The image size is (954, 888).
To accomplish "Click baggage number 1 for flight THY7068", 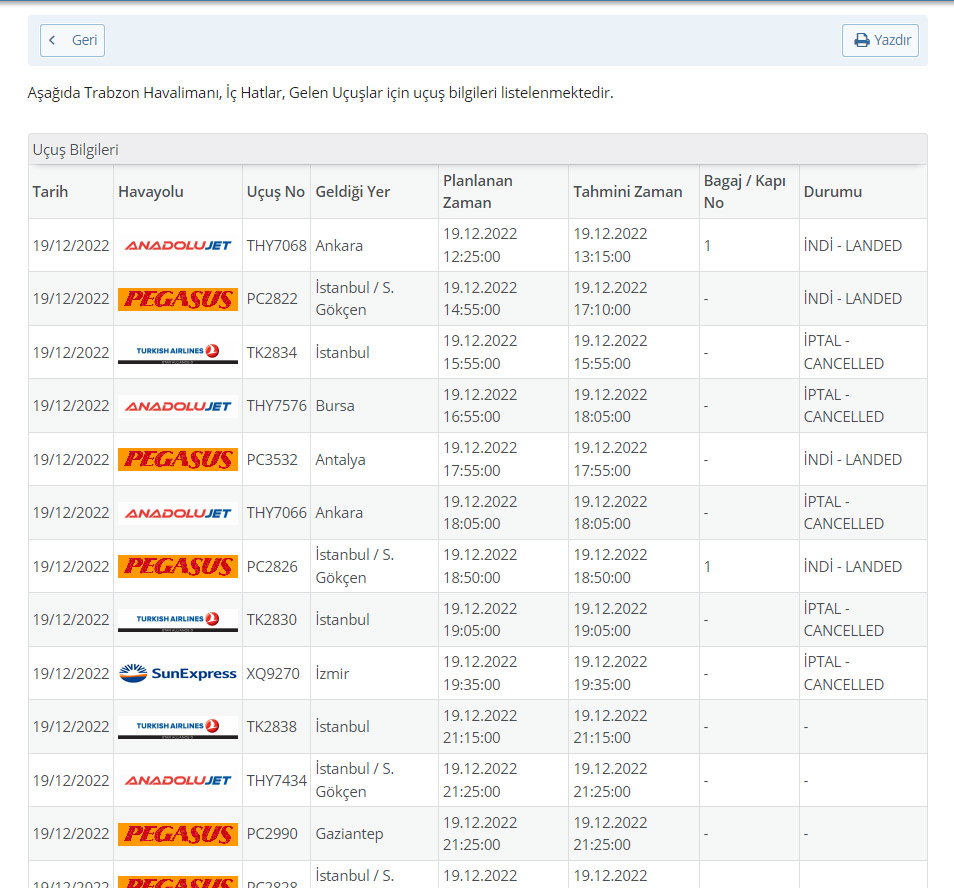I will [x=707, y=245].
